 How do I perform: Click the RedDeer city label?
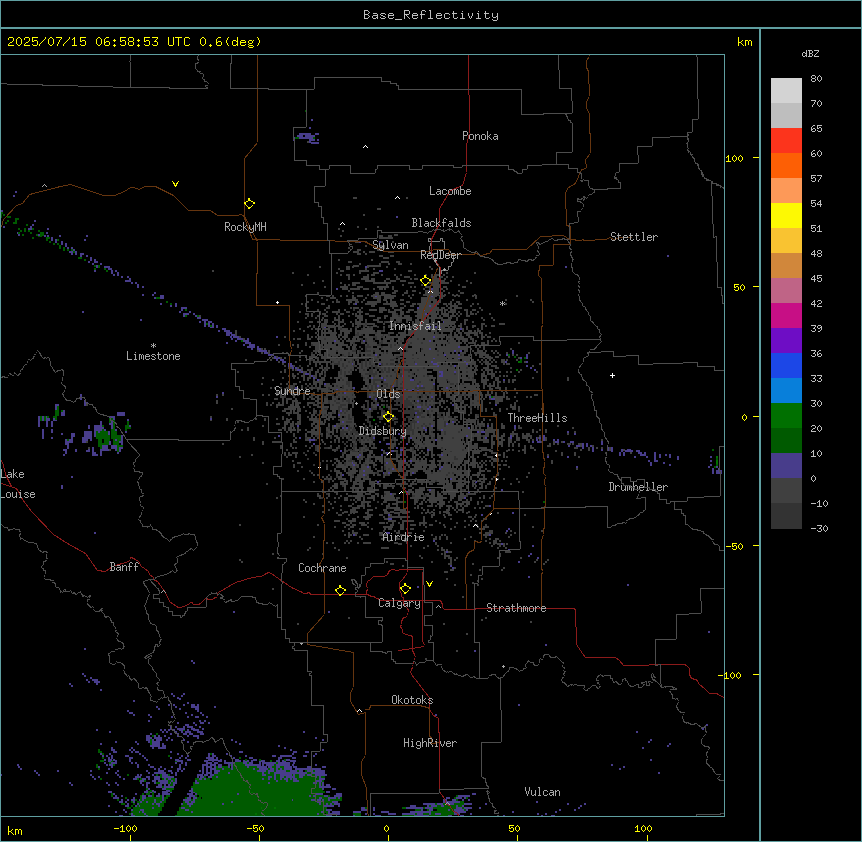click(x=440, y=255)
